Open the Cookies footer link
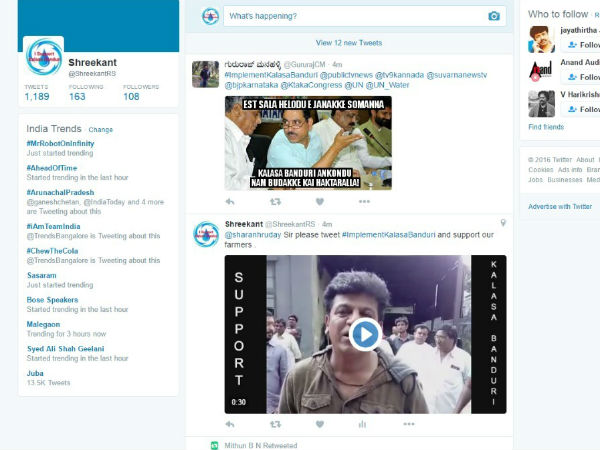This screenshot has width=600, height=450. pyautogui.click(x=541, y=170)
